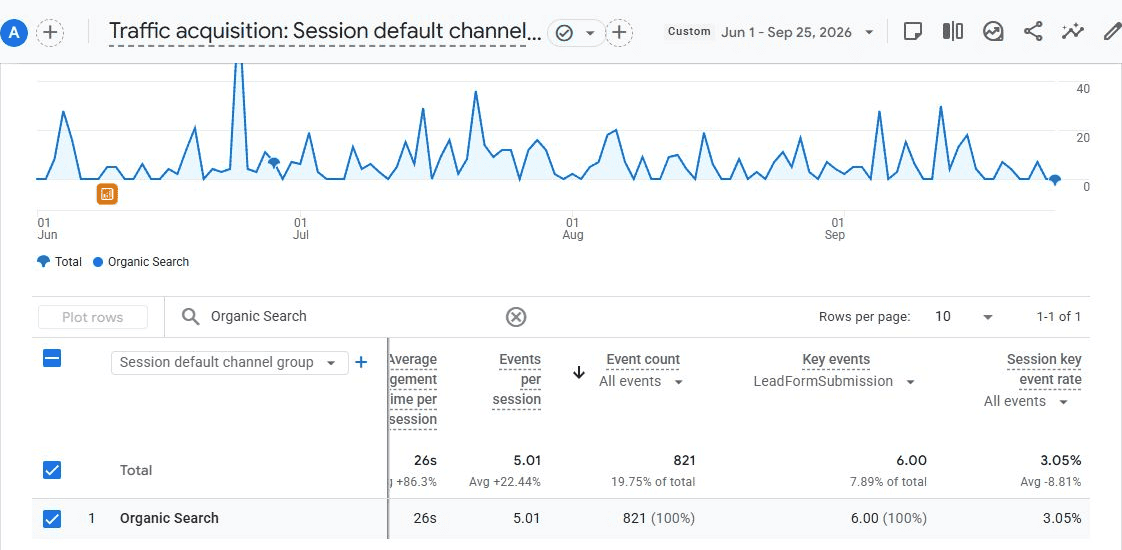The width and height of the screenshot is (1122, 550).
Task: Toggle the Organic Search row checkbox
Action: (x=52, y=519)
